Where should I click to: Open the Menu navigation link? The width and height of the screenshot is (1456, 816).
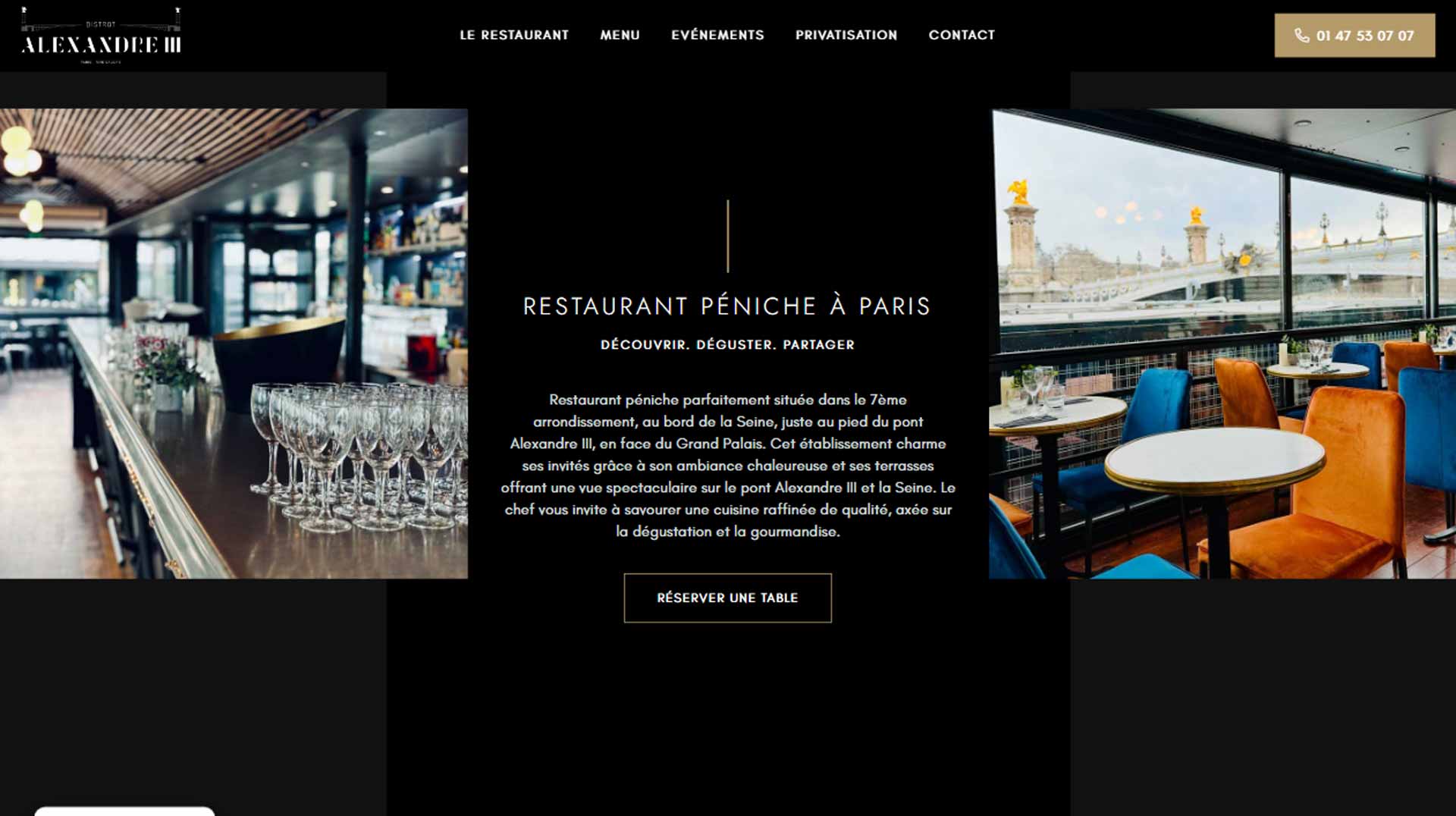coord(620,35)
